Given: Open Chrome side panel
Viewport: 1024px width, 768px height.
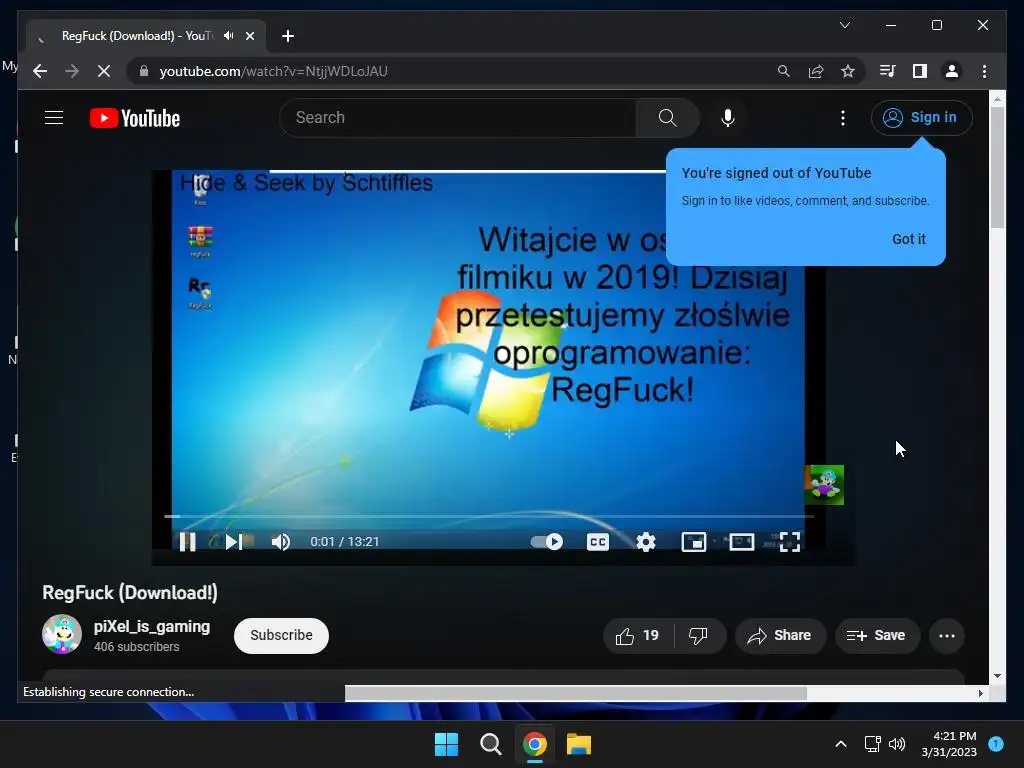Looking at the screenshot, I should [920, 71].
